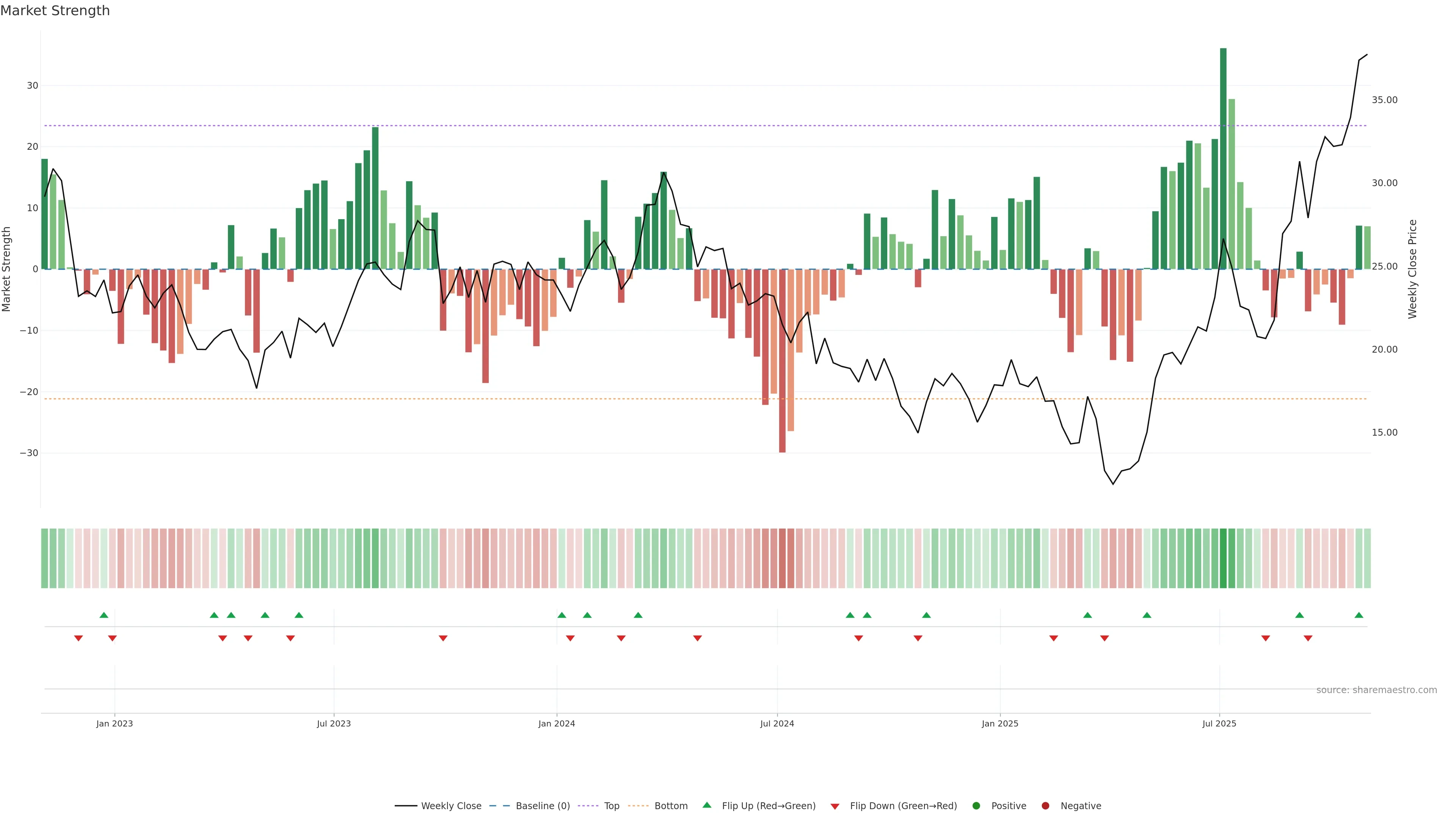The image size is (1456, 819).
Task: Click the sharemaestro.com source text
Action: coord(1376,690)
